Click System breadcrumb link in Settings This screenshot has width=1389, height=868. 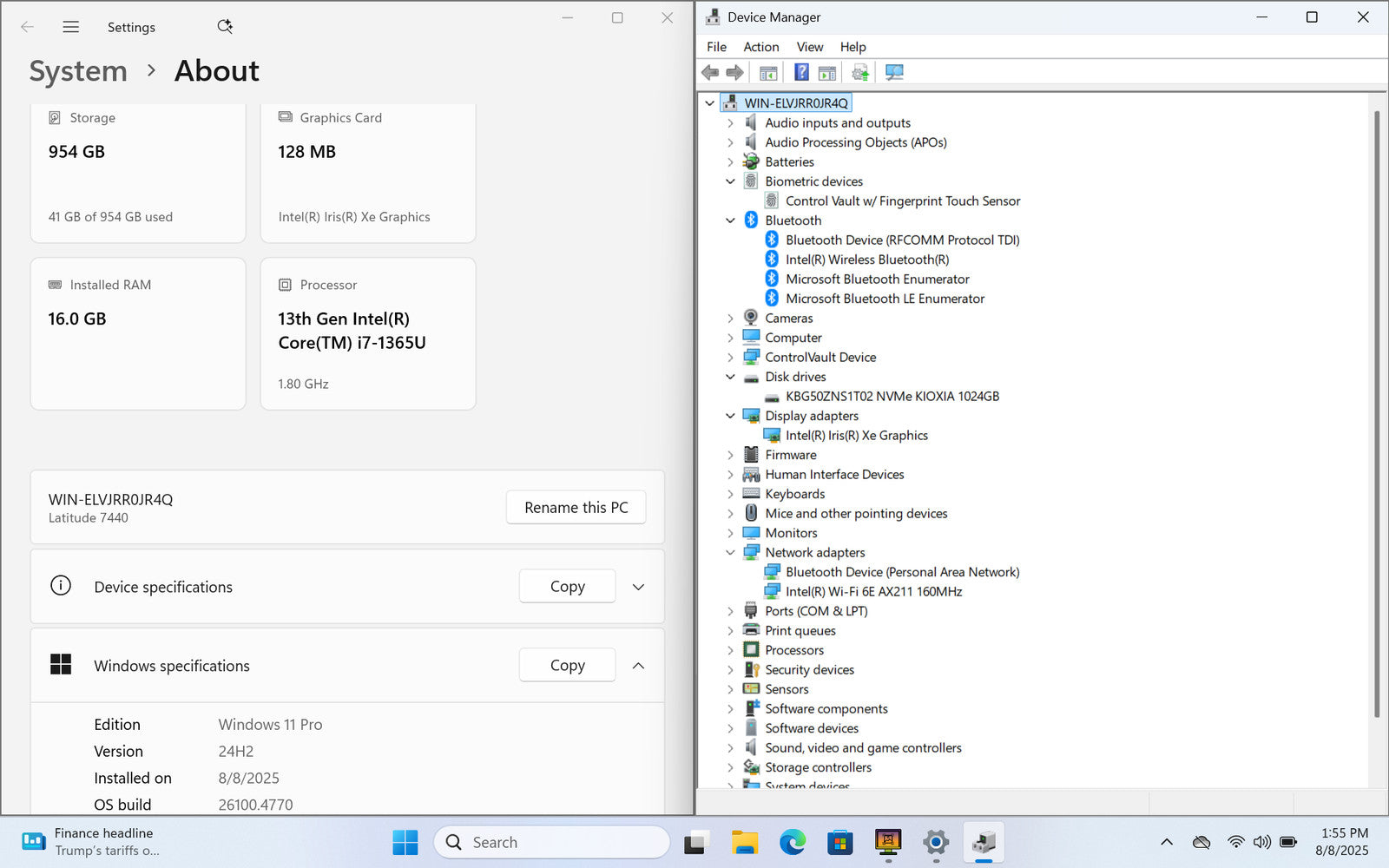(78, 71)
